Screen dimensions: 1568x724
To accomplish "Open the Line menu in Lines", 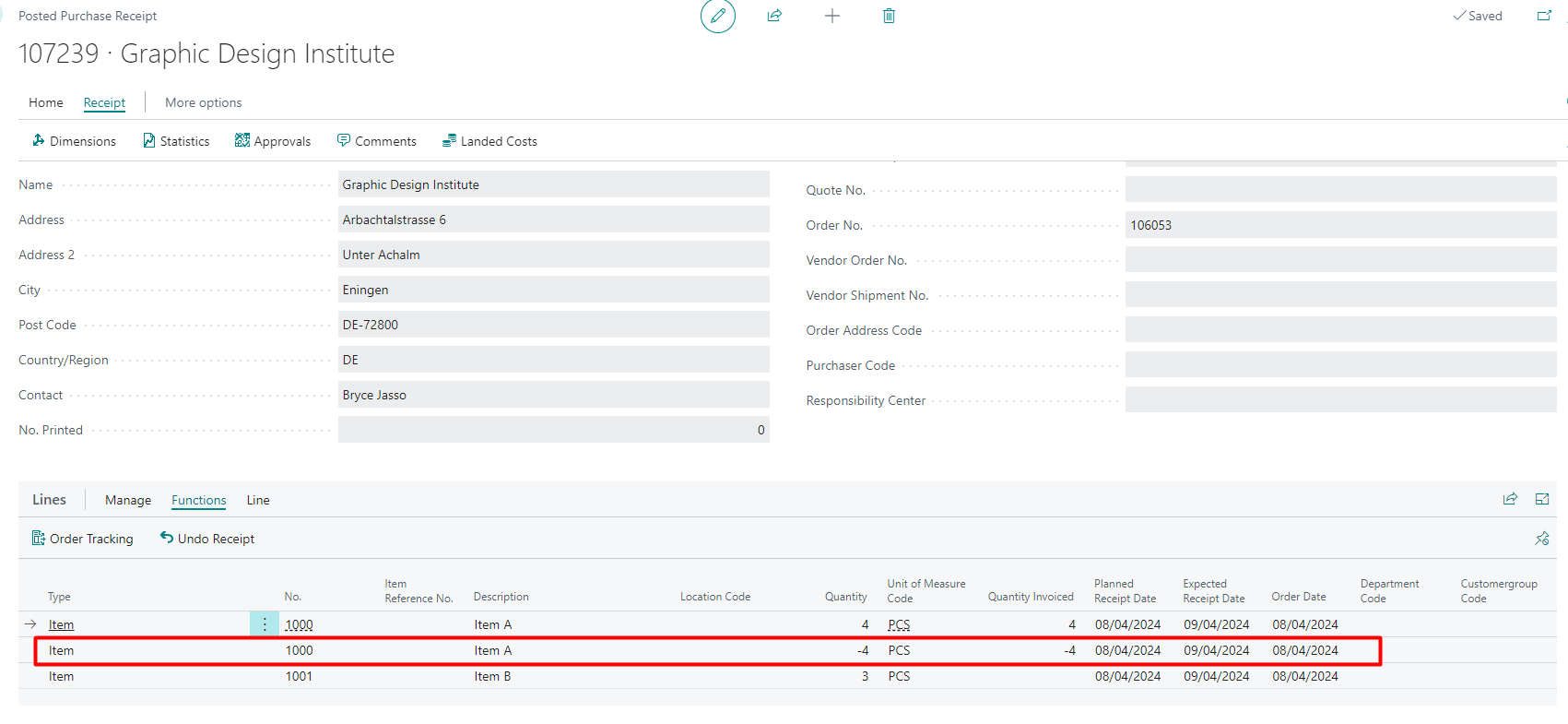I will point(258,500).
